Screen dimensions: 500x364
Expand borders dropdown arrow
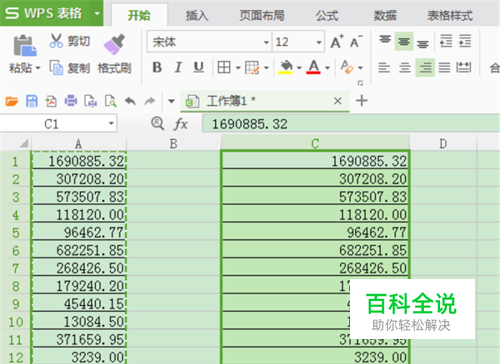pos(238,68)
